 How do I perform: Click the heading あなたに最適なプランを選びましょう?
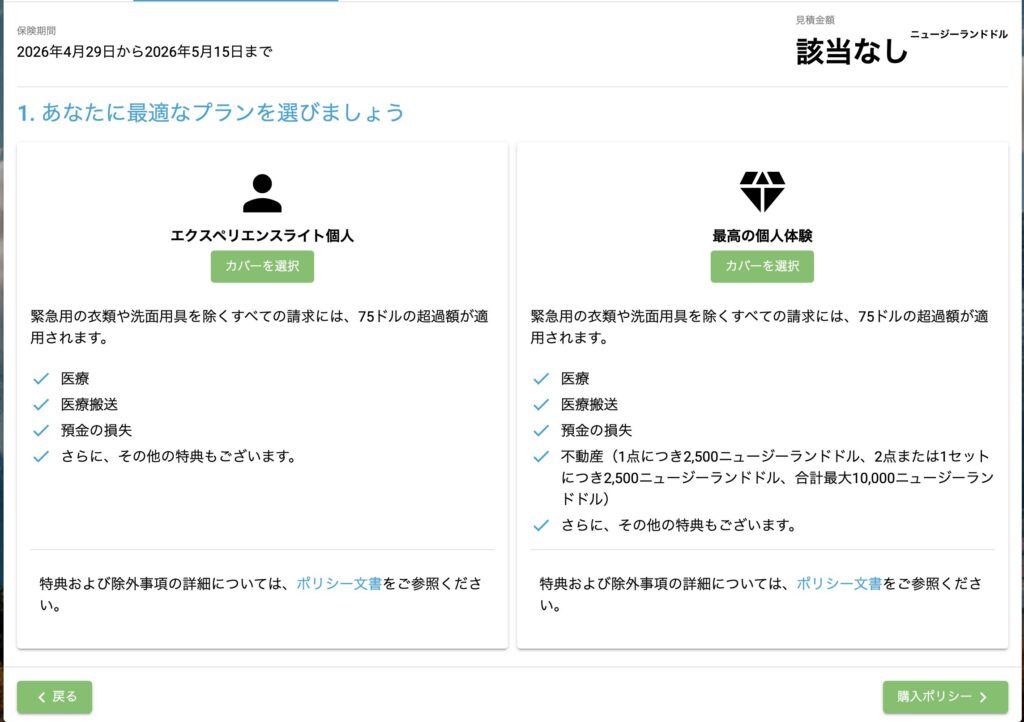(211, 113)
